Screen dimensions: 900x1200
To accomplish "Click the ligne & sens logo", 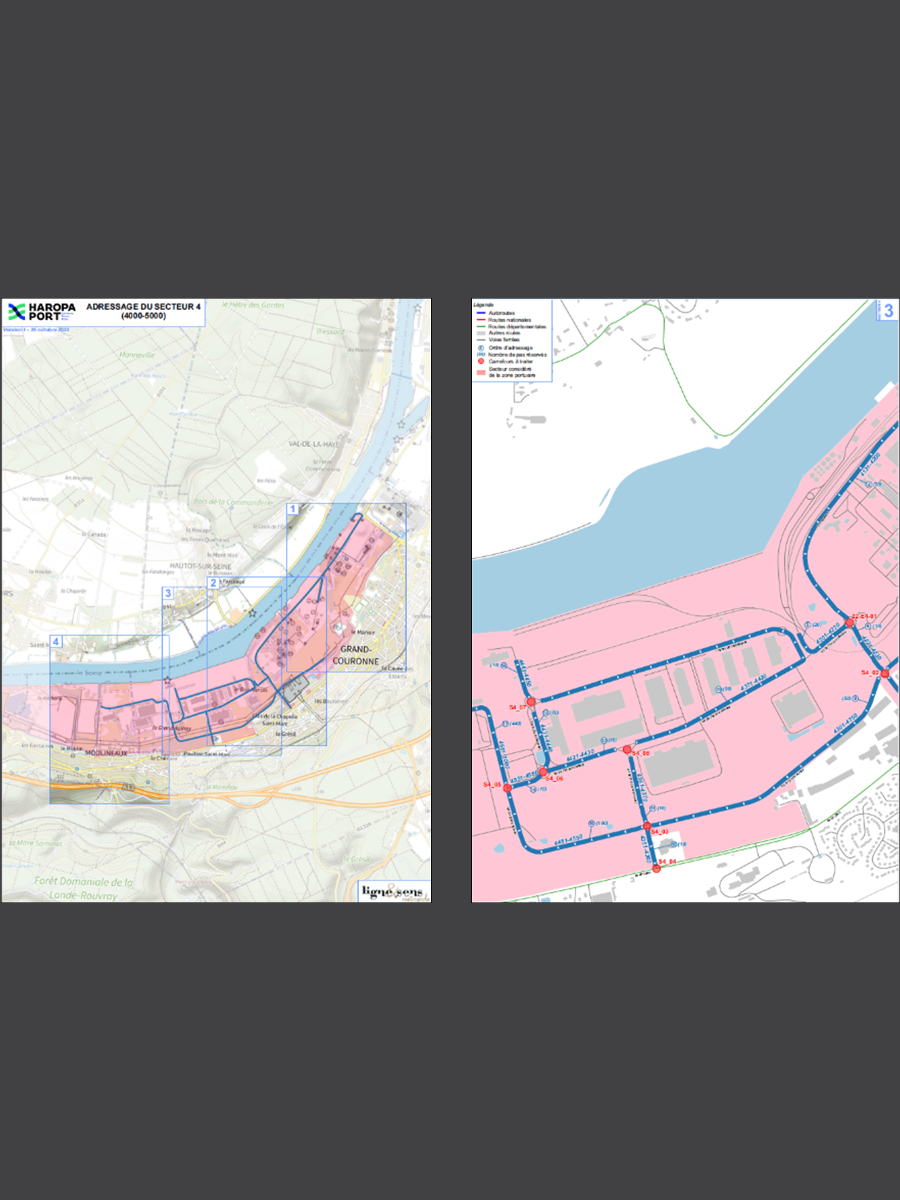I will (x=392, y=891).
